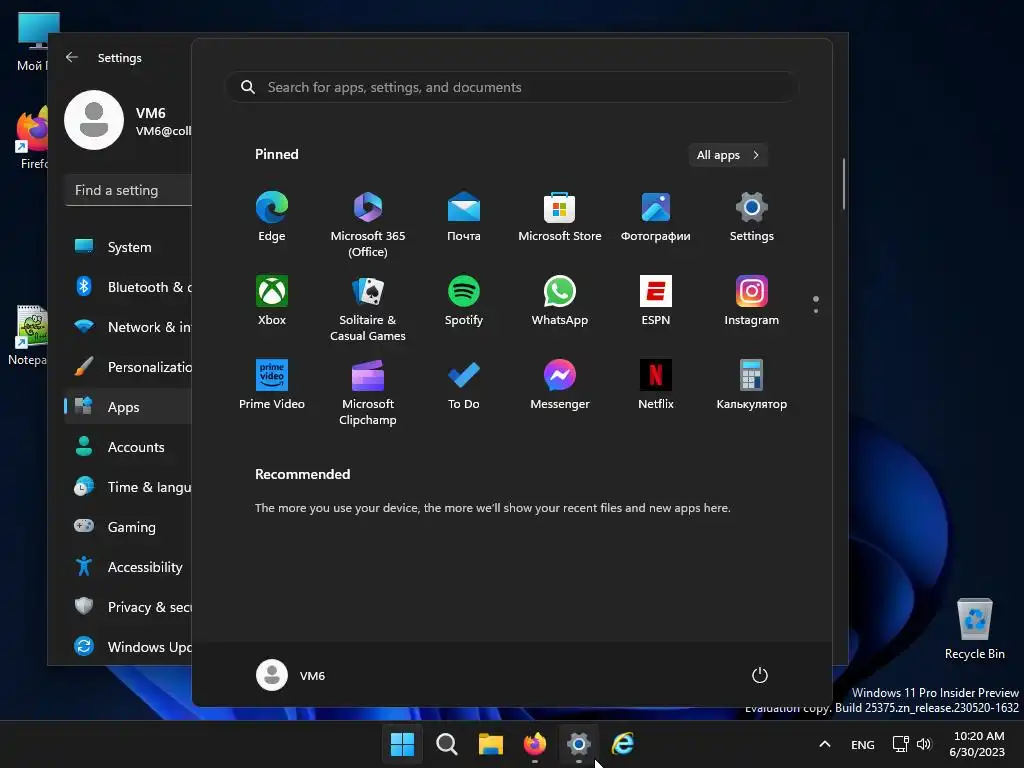Screen dimensions: 1024x768
Task: Launch Messenger from pinned apps
Action: pos(560,385)
